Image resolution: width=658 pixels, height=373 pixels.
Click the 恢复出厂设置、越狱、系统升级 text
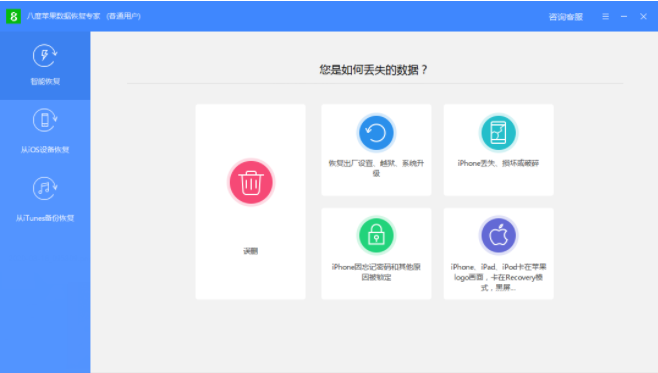pos(376,168)
